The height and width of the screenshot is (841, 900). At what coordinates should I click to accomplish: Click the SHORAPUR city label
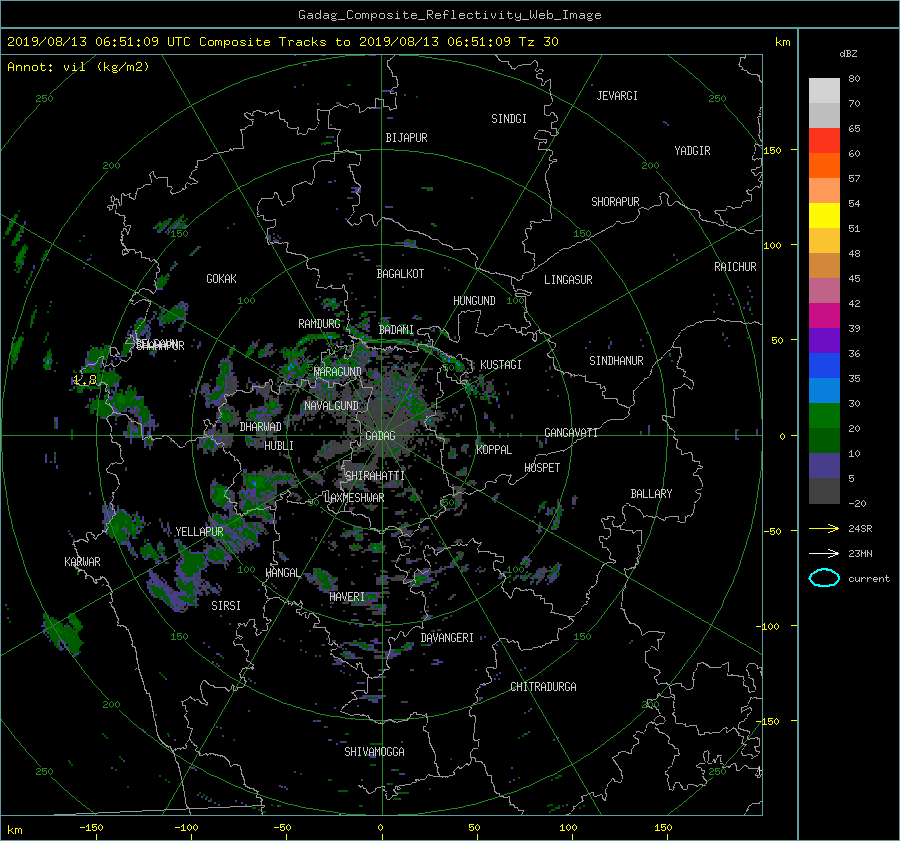615,202
